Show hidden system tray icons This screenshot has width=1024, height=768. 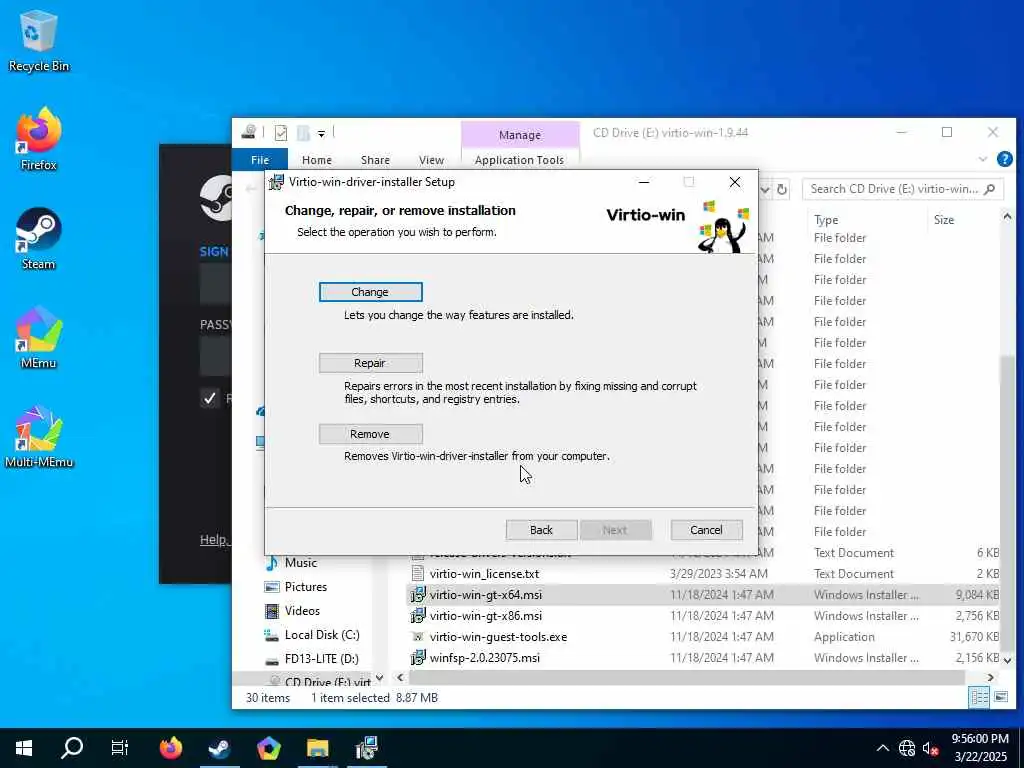882,748
